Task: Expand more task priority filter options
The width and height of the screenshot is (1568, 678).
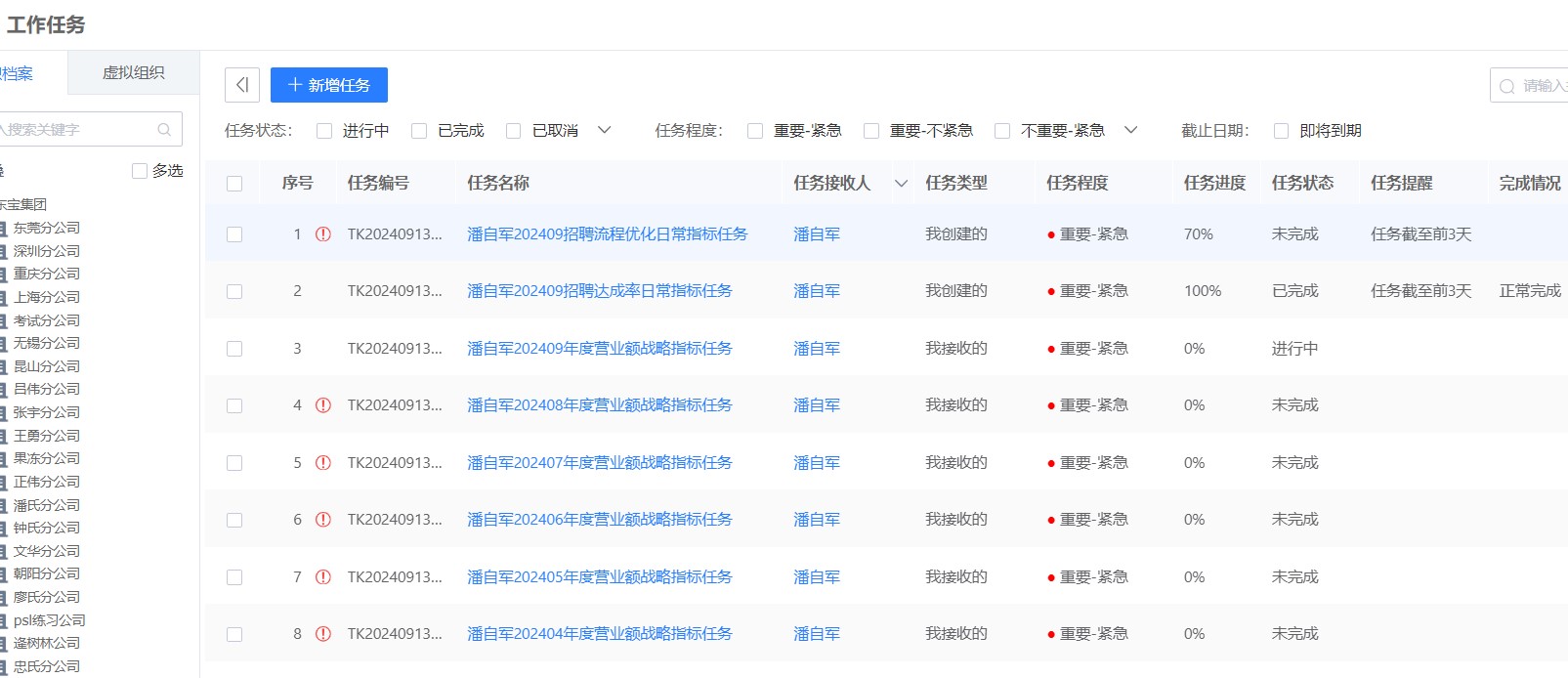Action: (1130, 130)
